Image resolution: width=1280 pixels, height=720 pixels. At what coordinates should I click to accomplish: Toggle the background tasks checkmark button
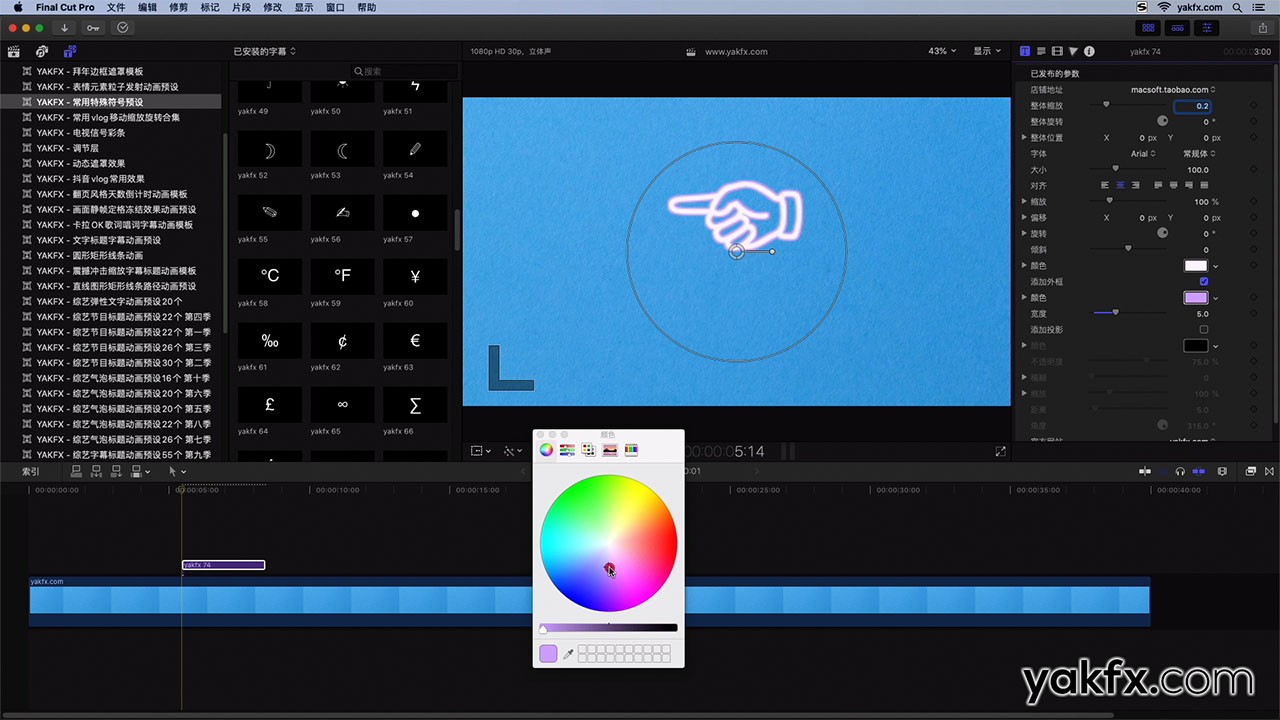click(122, 28)
